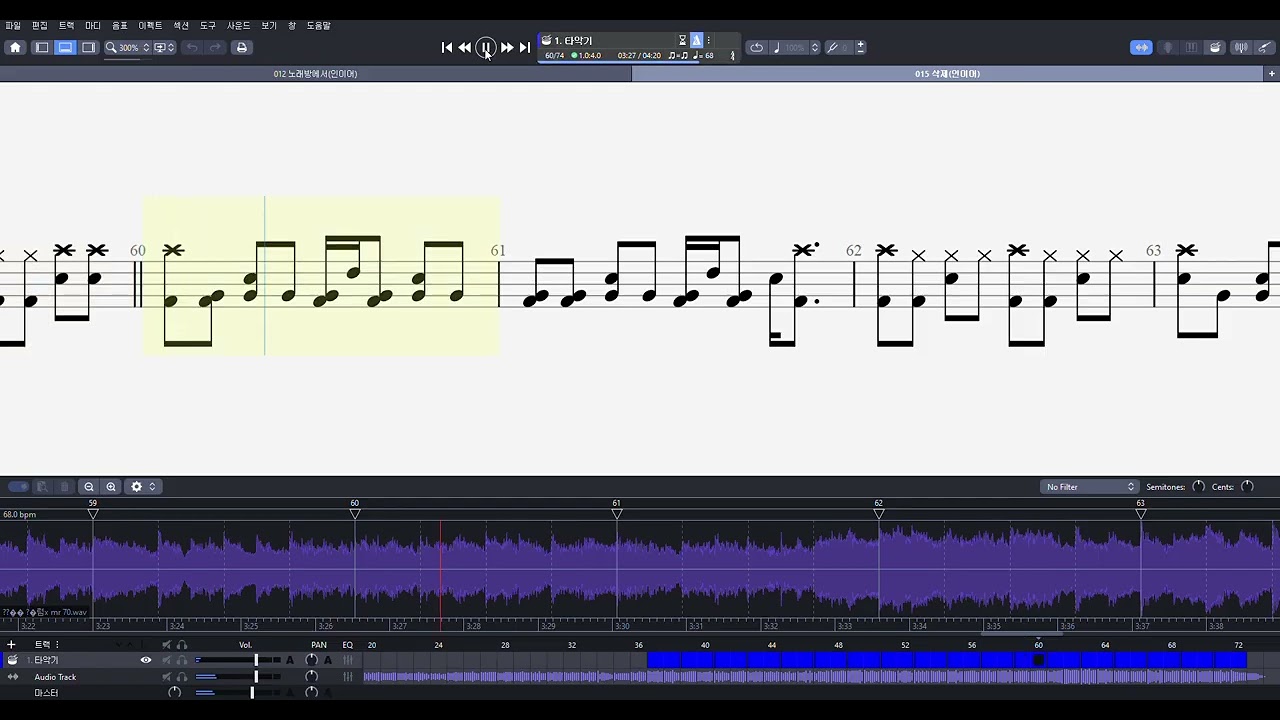Add a new document tab

click(1272, 74)
